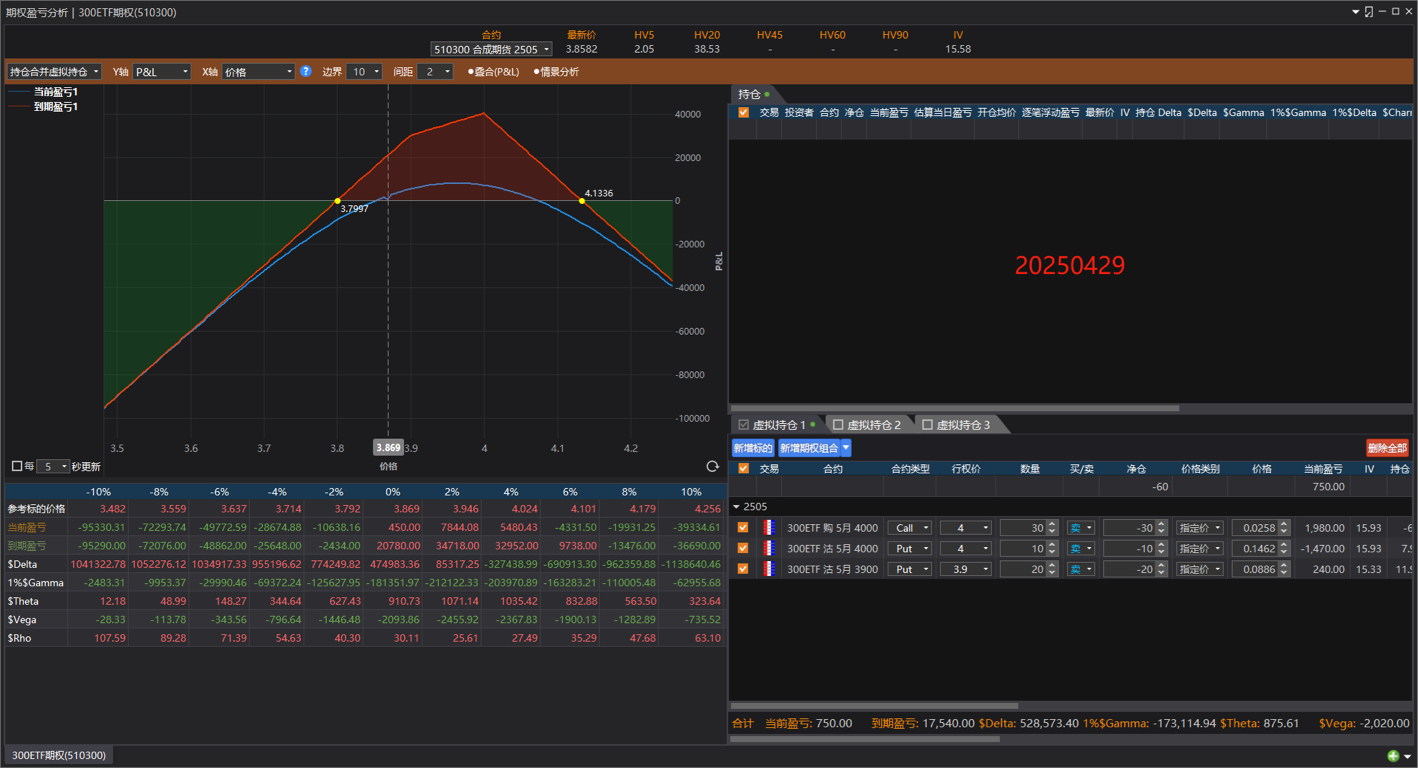Select the 300ETF期权(510300) bottom tab

click(59, 755)
